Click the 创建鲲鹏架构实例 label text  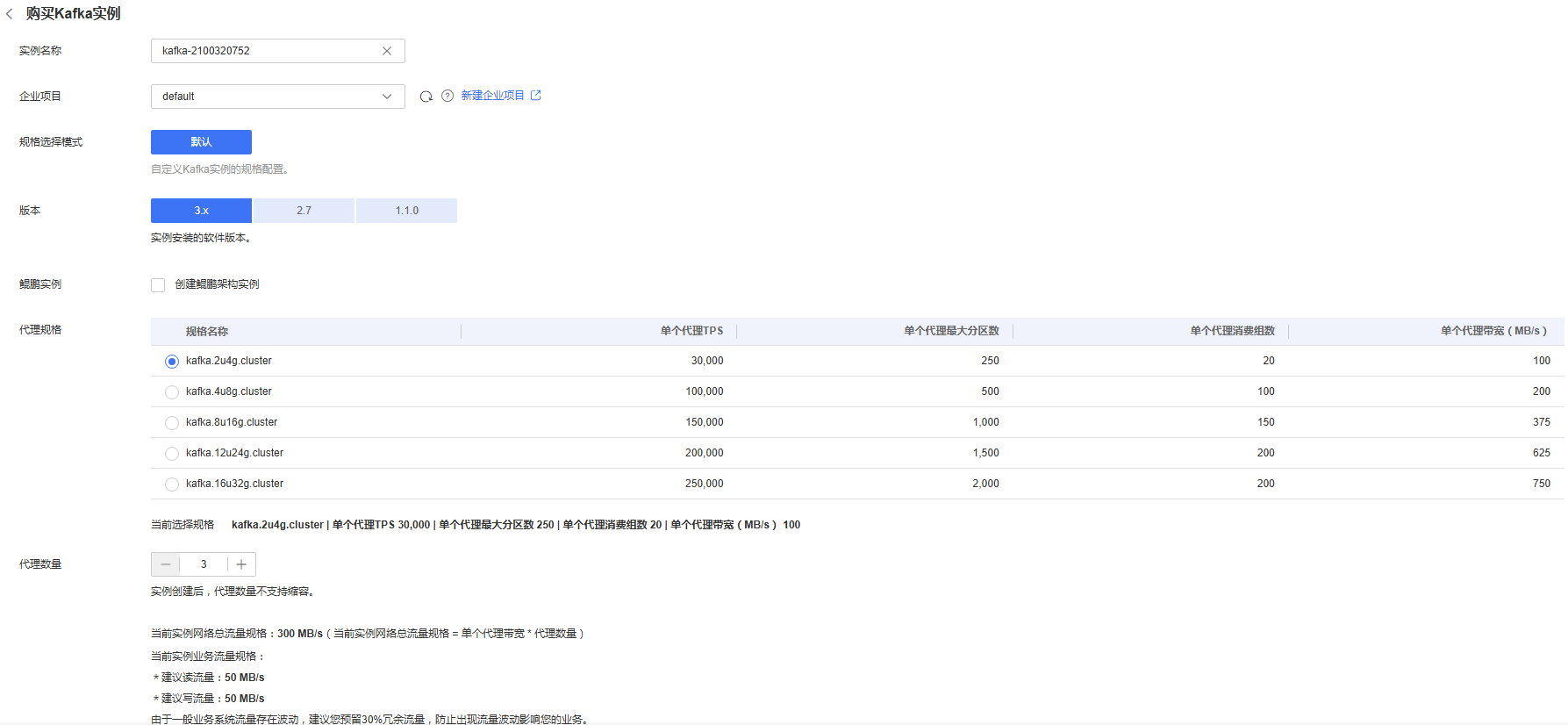217,284
